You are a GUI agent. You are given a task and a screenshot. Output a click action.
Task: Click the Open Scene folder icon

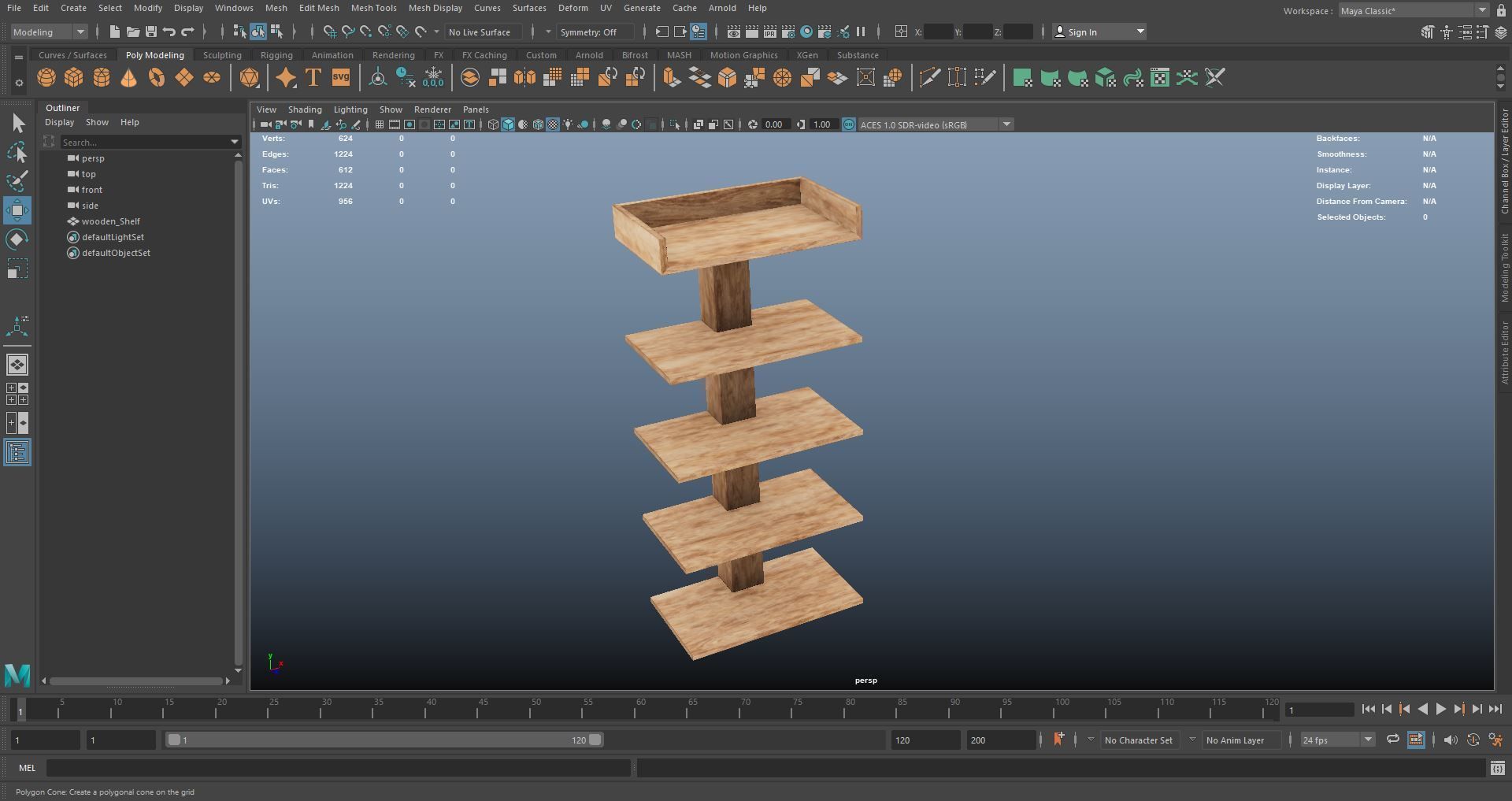[x=132, y=32]
